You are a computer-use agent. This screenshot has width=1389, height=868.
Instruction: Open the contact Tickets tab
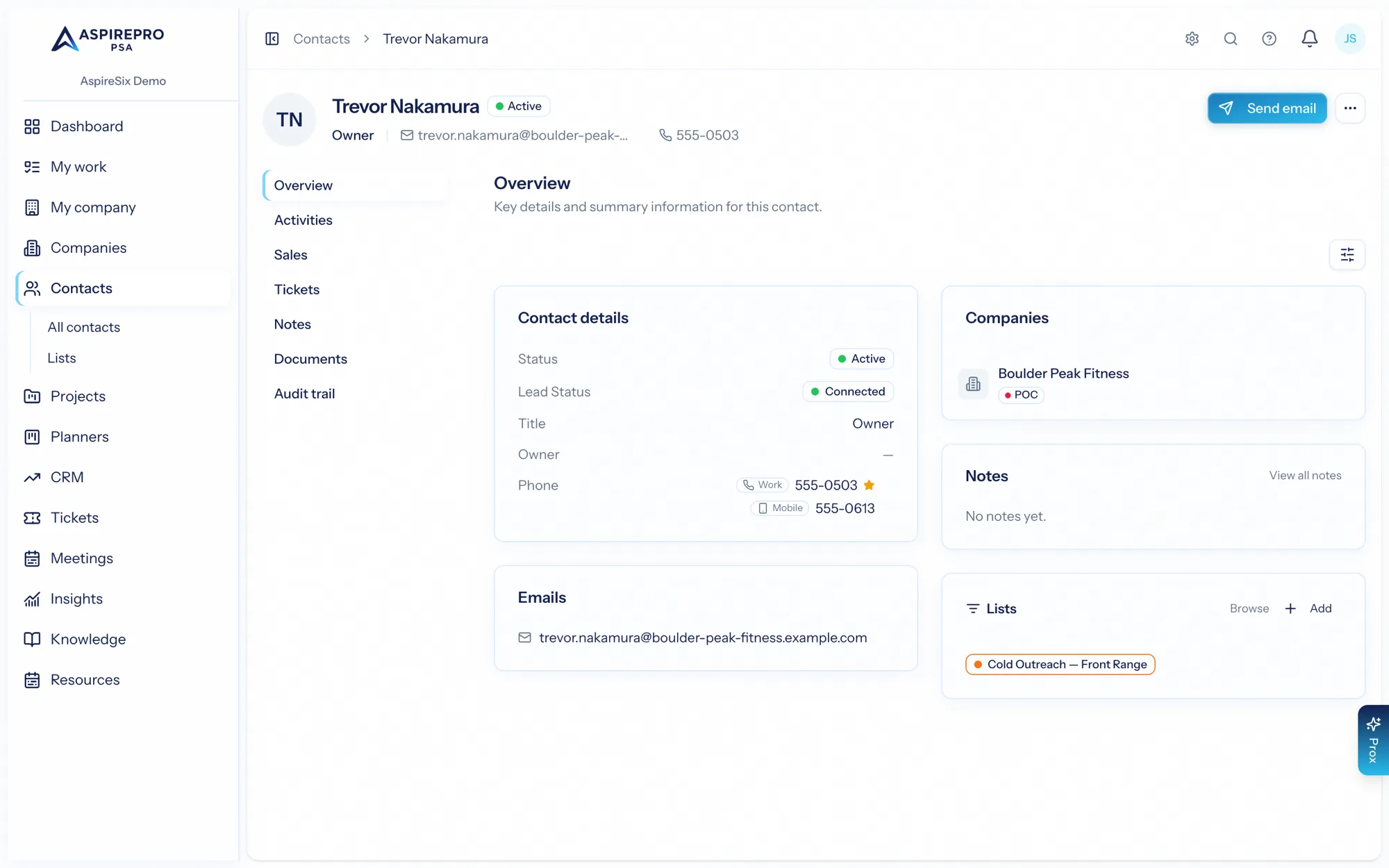(297, 290)
